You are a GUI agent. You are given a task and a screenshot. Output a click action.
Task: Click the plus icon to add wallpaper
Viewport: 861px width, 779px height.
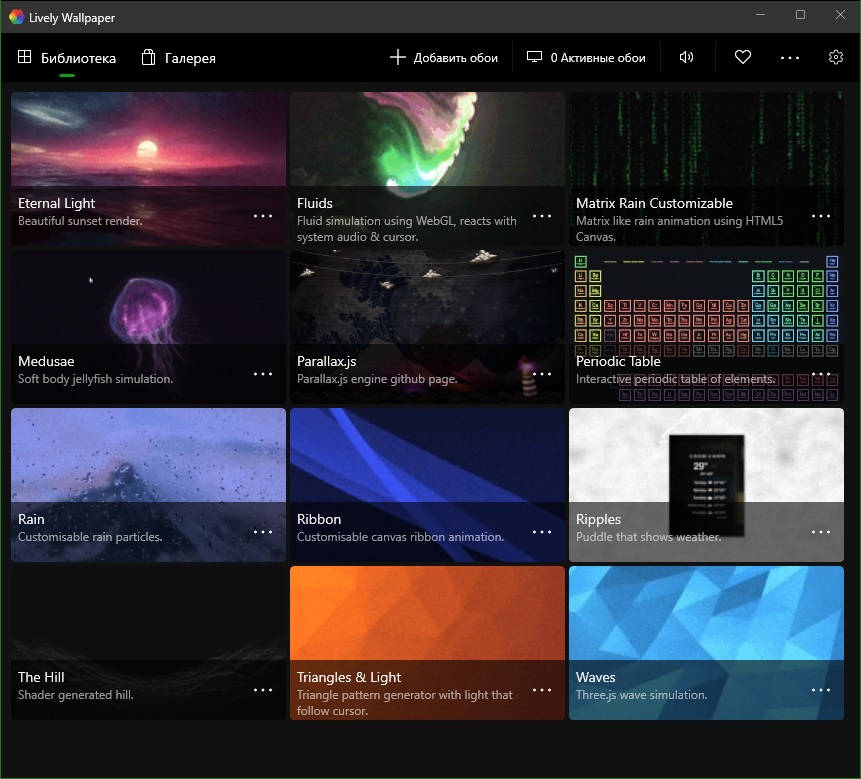pyautogui.click(x=398, y=57)
